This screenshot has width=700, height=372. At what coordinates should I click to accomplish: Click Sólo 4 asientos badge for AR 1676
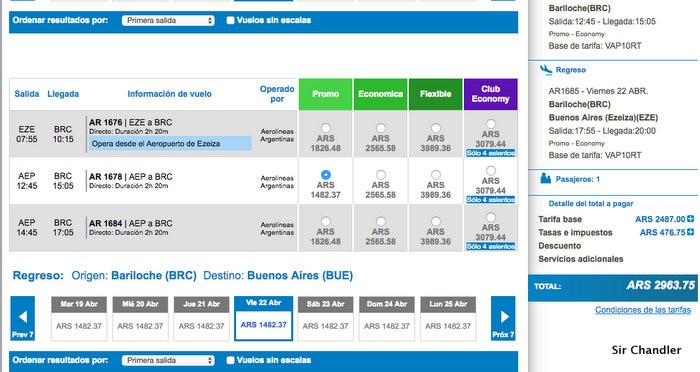click(x=491, y=153)
